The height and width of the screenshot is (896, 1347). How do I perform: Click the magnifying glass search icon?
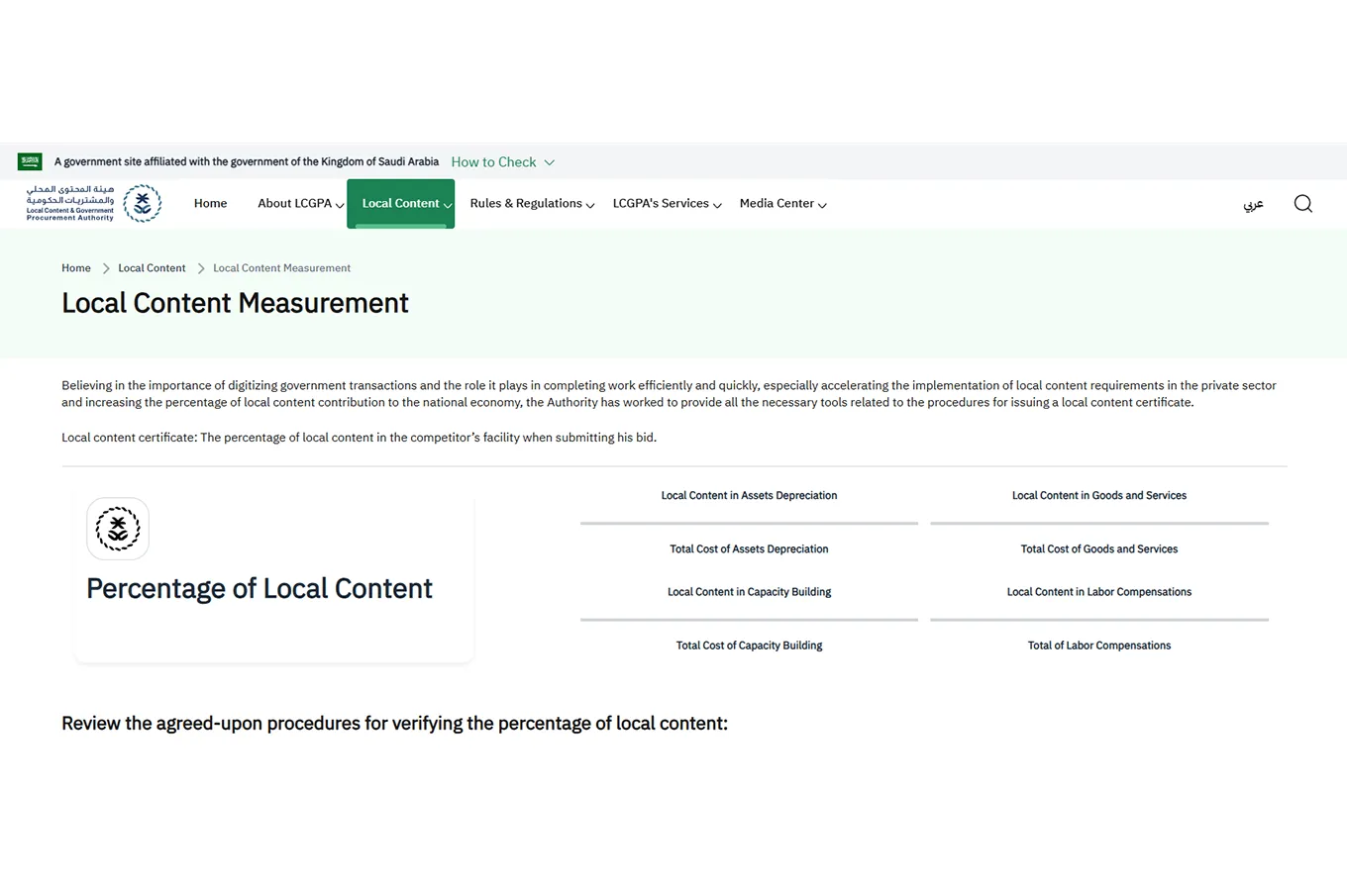tap(1302, 204)
